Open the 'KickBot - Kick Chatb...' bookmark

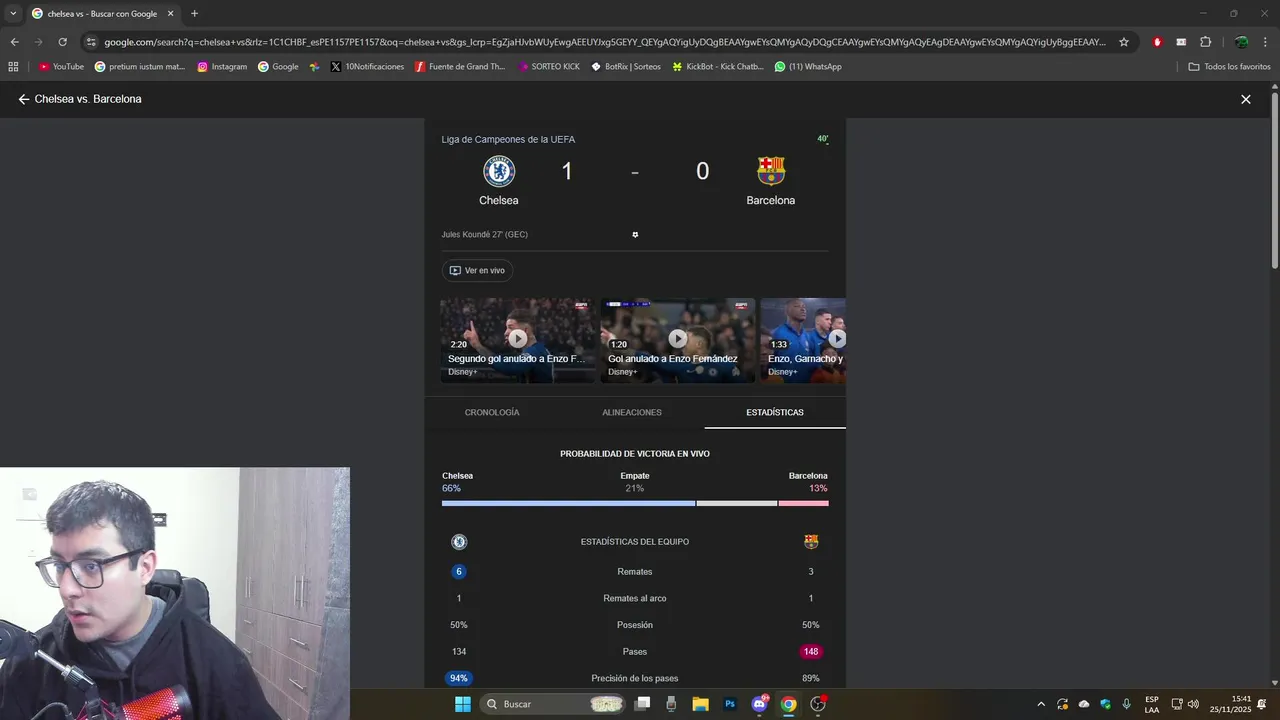tap(718, 67)
